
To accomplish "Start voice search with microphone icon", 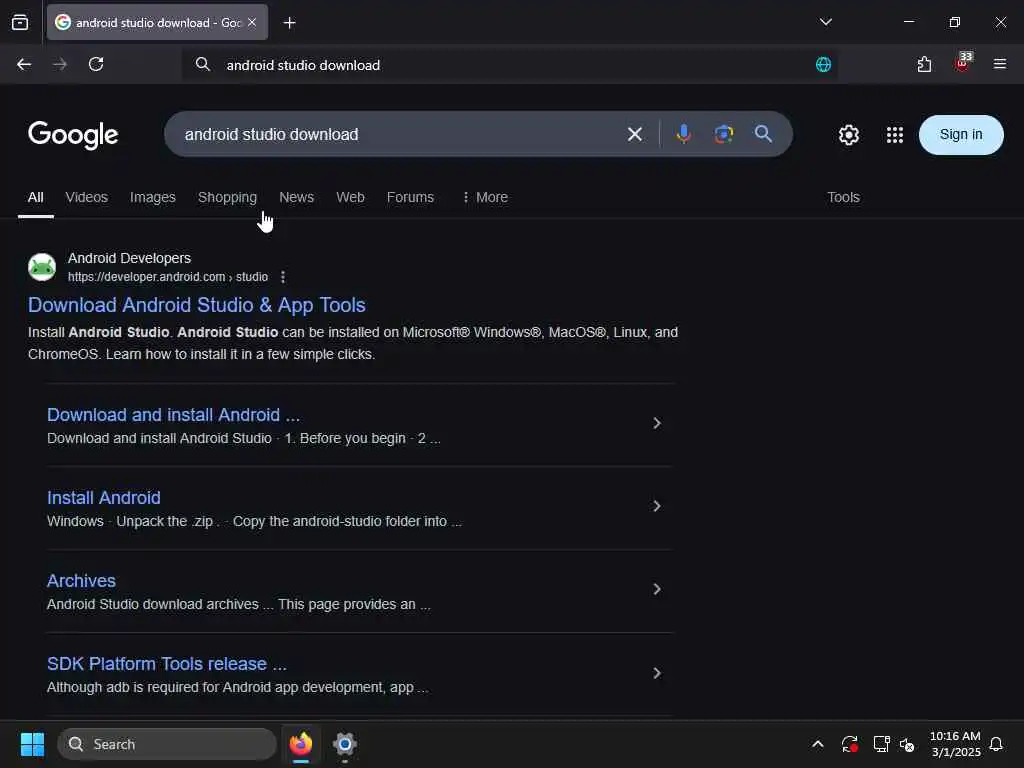I will [684, 134].
